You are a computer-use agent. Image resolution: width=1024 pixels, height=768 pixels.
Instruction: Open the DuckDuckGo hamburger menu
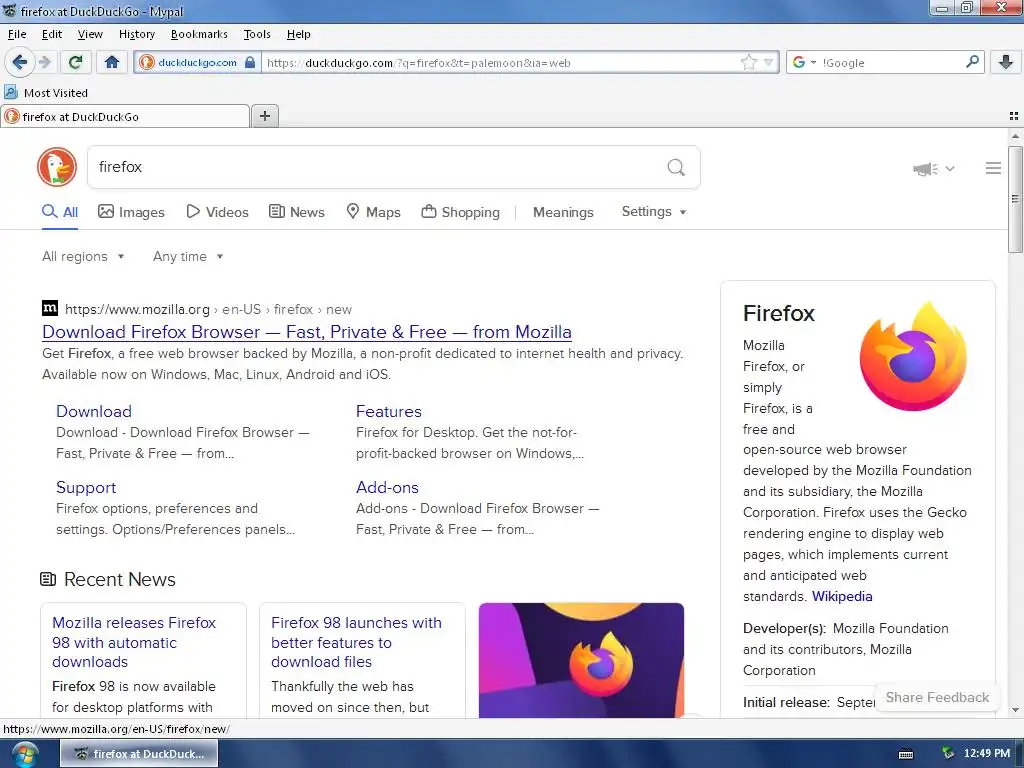(x=993, y=168)
